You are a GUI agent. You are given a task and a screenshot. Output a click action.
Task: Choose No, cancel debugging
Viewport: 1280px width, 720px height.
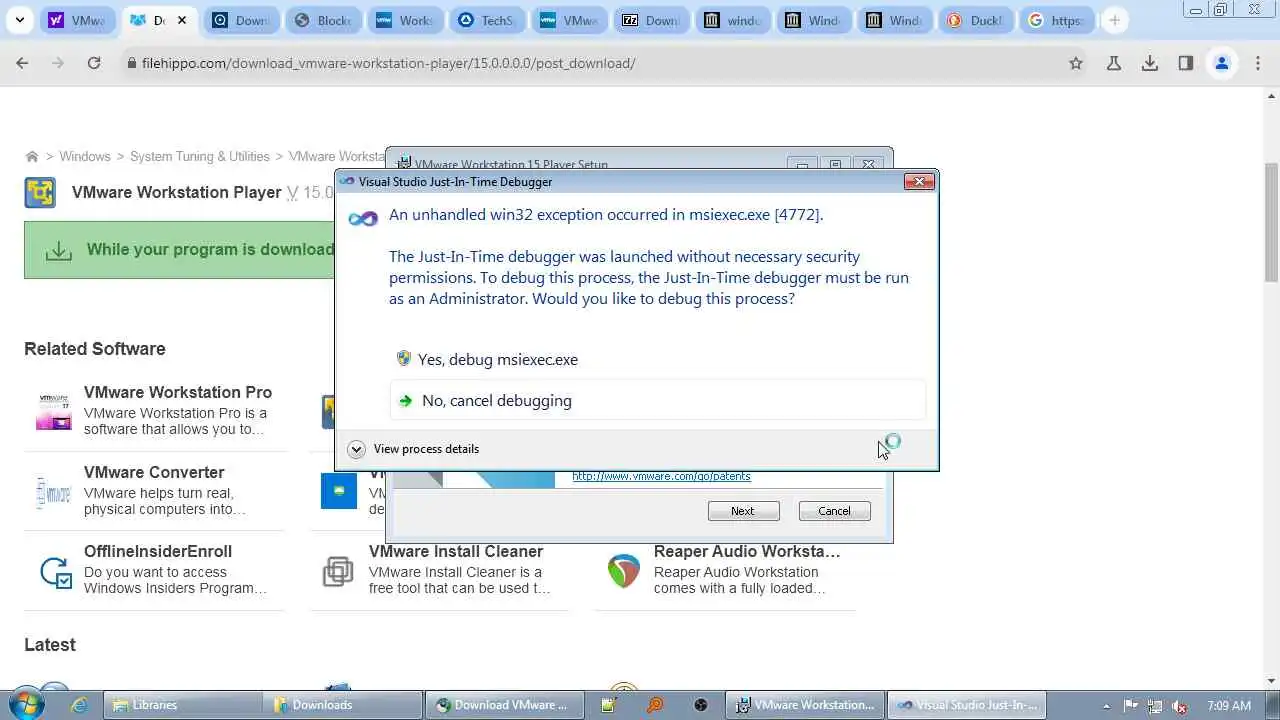pos(658,400)
